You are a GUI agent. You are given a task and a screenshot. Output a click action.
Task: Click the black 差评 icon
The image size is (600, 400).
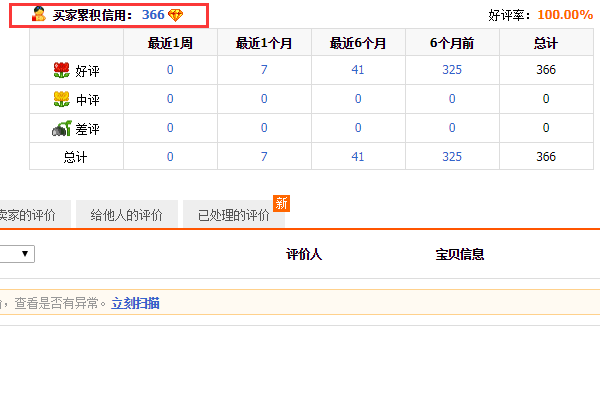[x=62, y=128]
